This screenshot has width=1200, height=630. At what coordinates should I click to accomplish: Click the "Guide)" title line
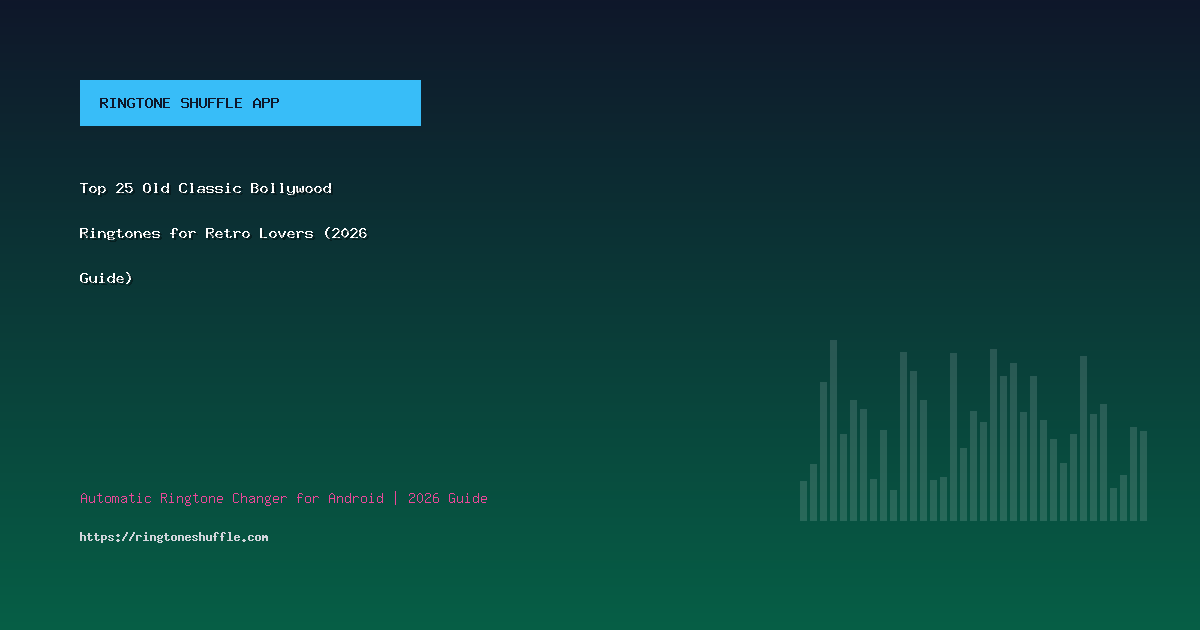106,278
